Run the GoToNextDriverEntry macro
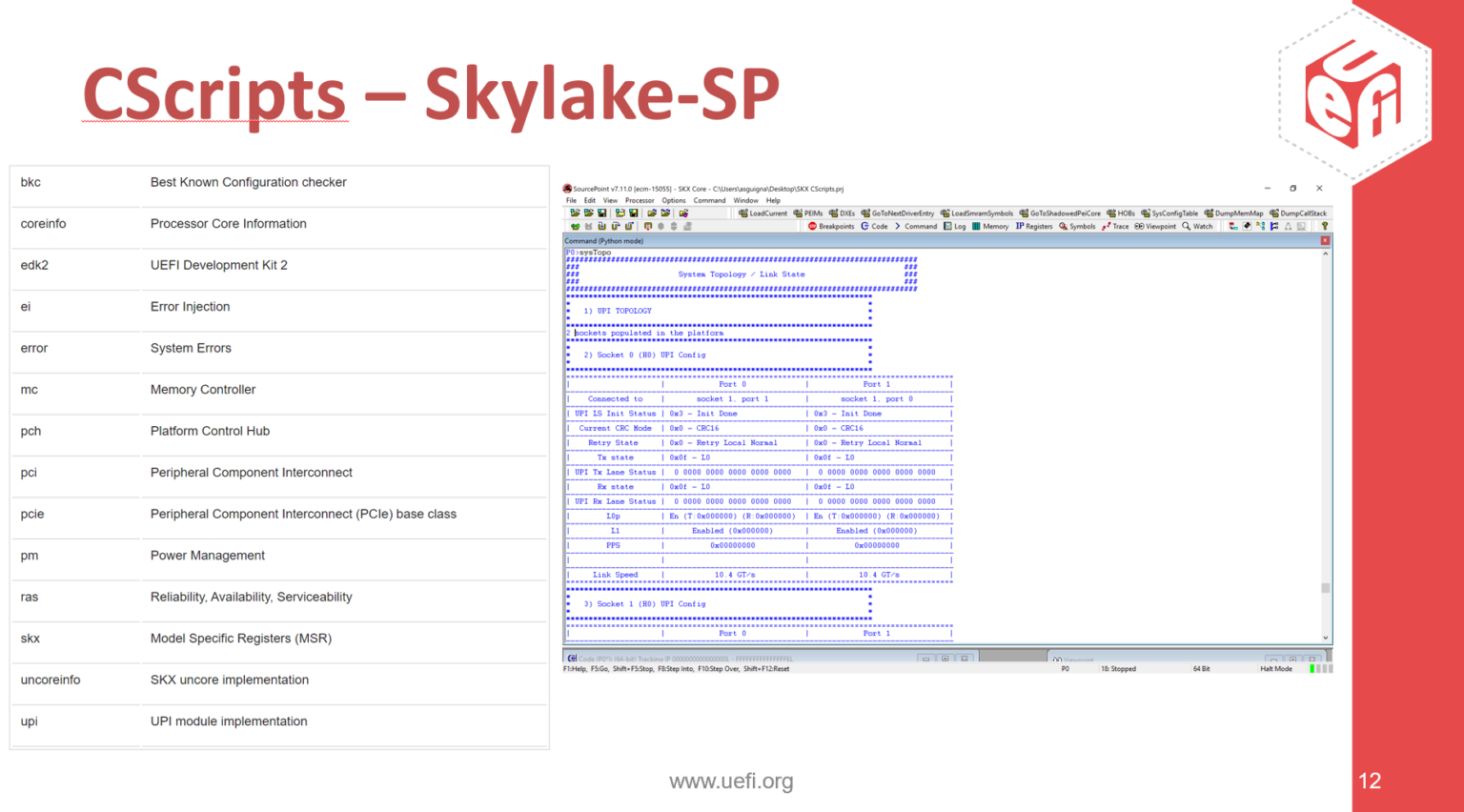Screen dimensions: 1464x812 tap(898, 213)
